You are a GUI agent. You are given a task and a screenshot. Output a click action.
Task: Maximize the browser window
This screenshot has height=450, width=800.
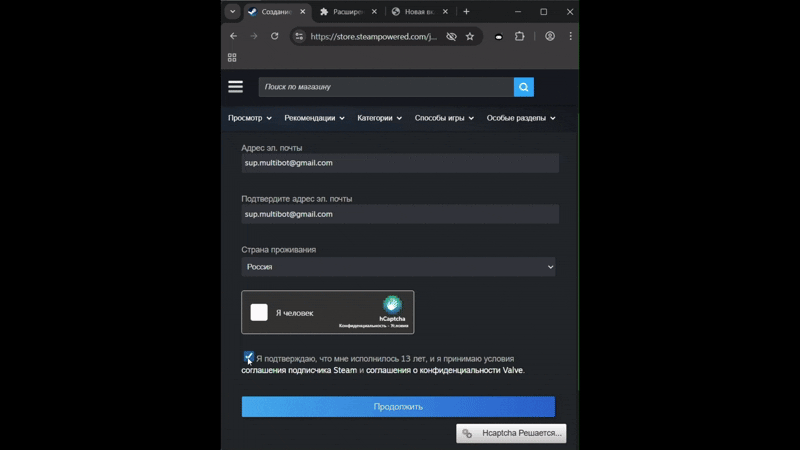click(544, 12)
